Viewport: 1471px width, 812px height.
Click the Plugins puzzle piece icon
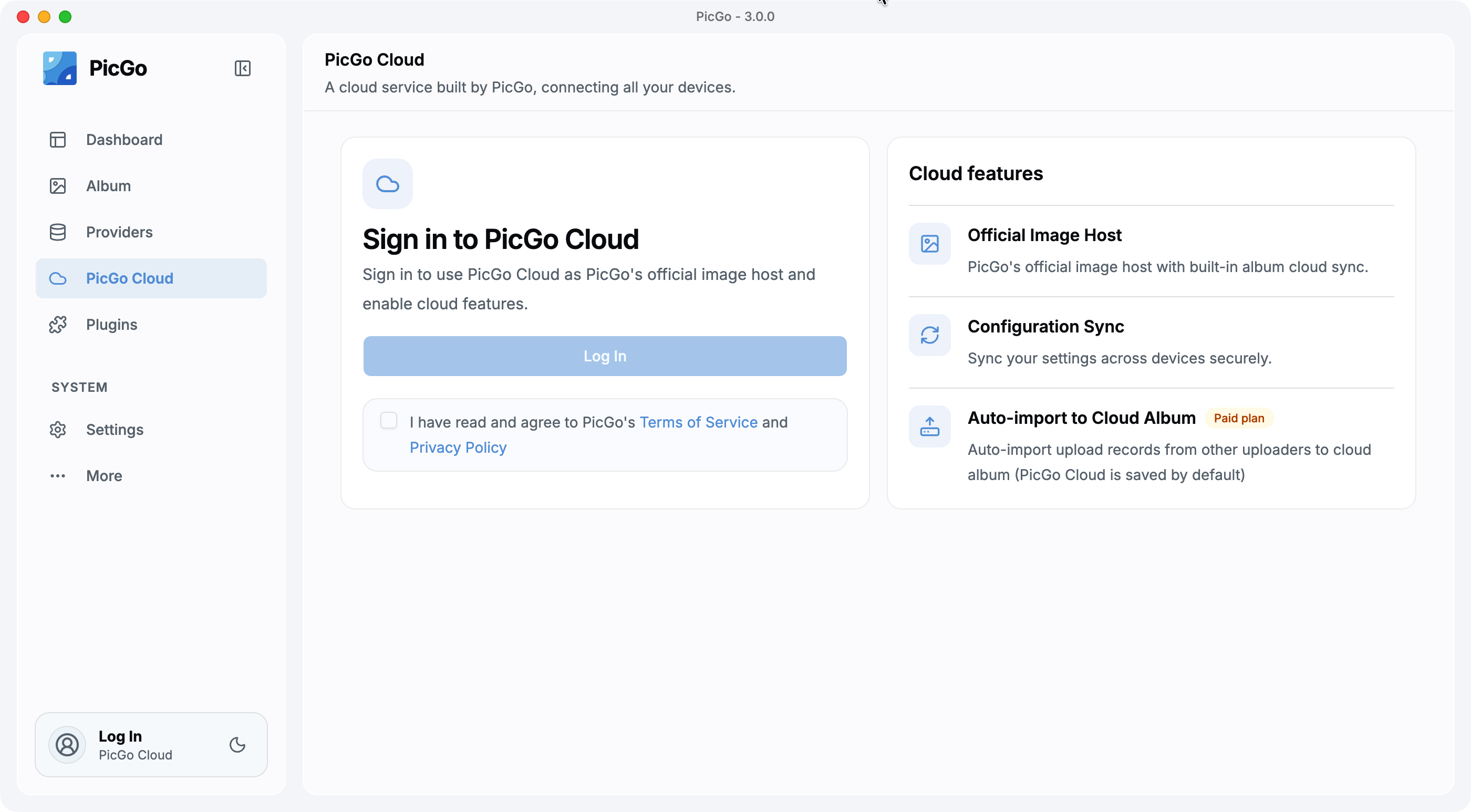pos(58,325)
